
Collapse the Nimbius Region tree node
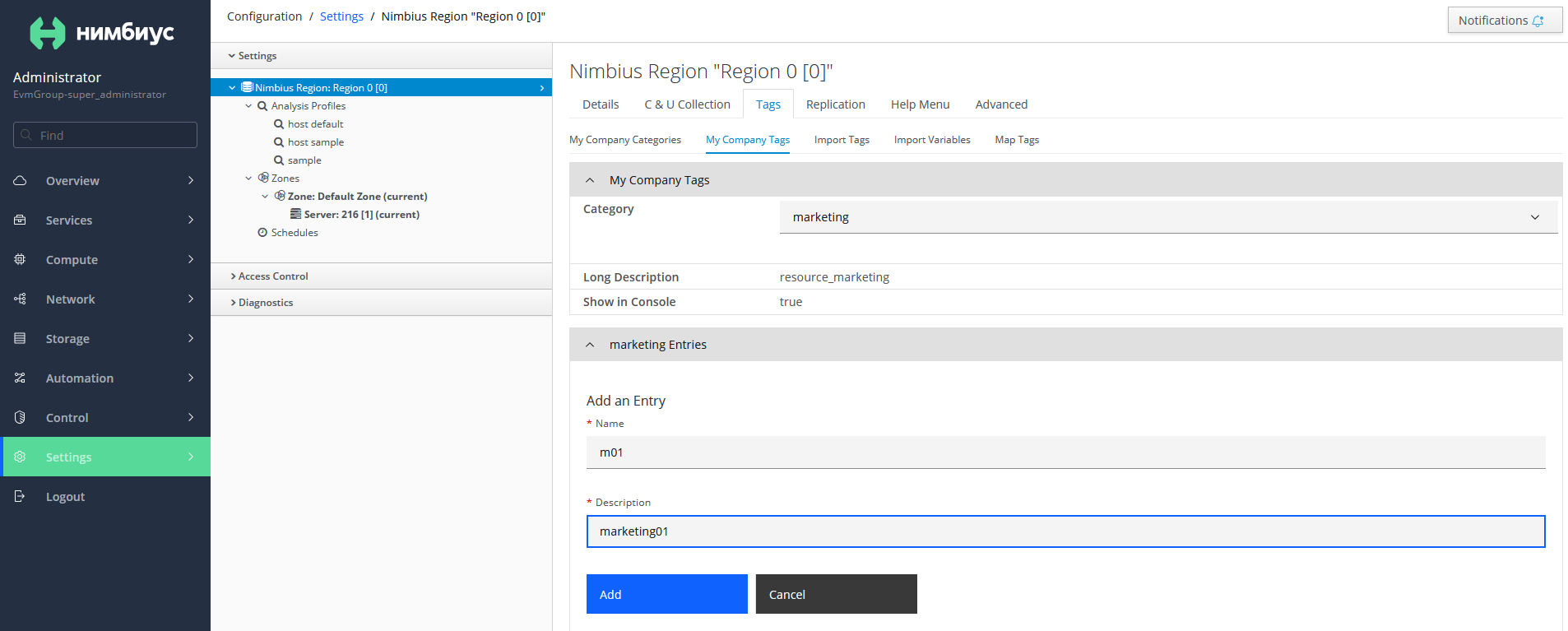click(x=232, y=87)
